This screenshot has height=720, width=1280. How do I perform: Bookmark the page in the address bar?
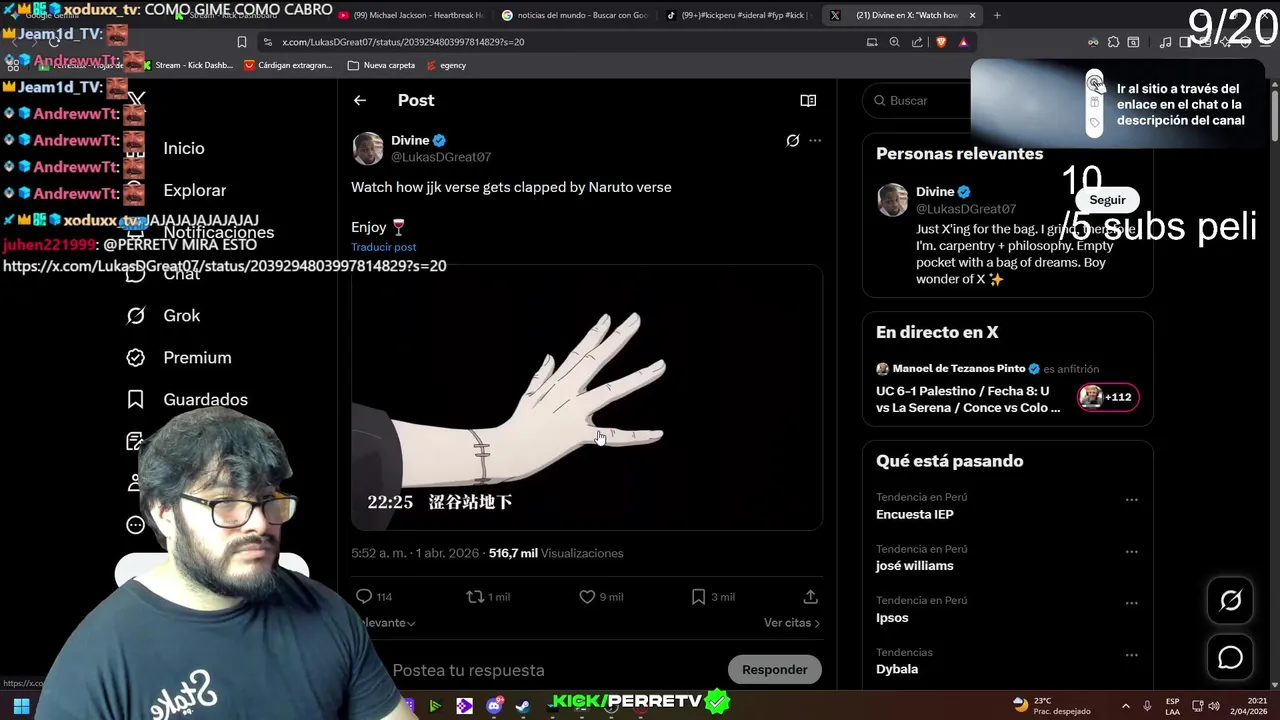tap(242, 42)
